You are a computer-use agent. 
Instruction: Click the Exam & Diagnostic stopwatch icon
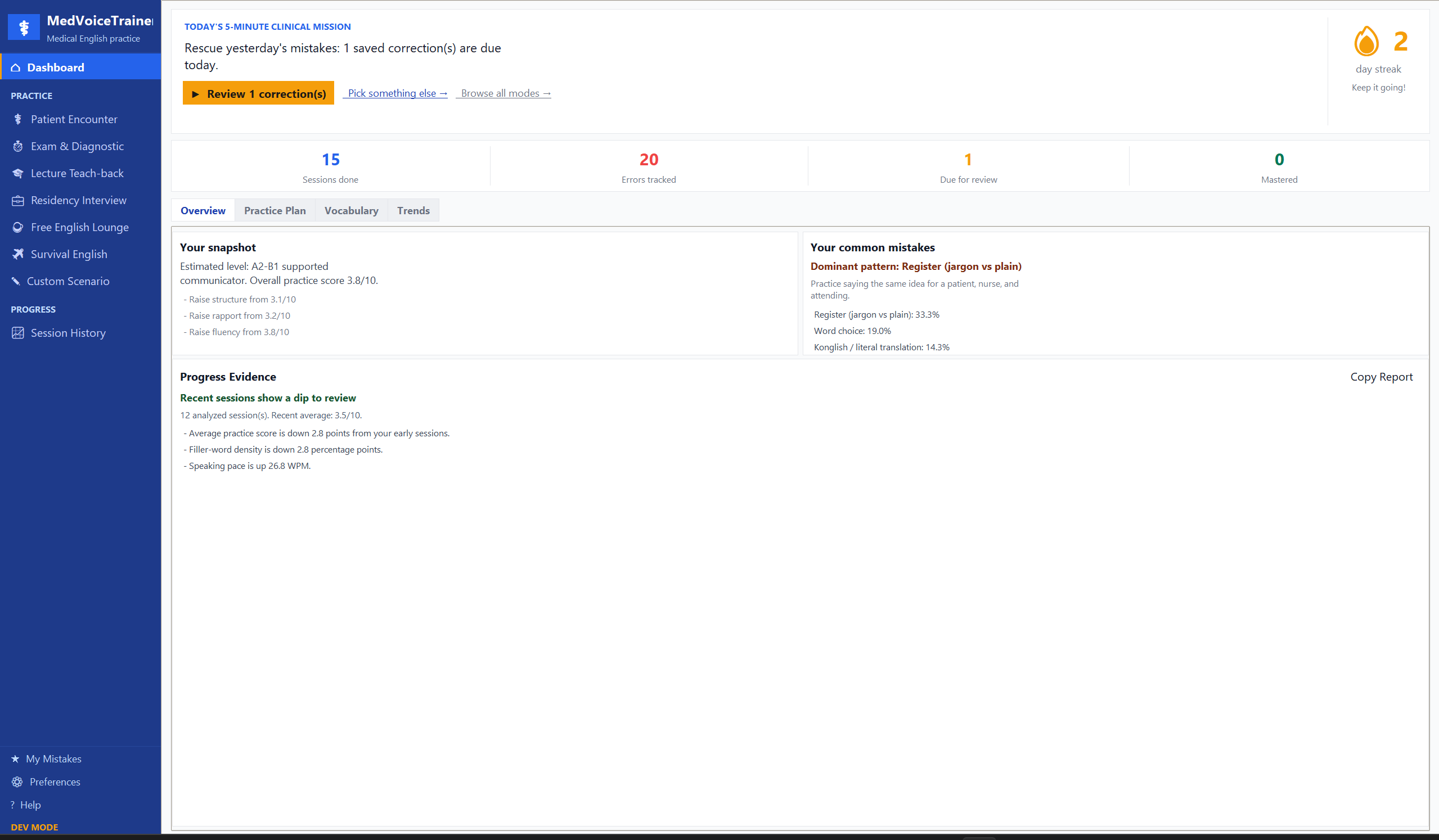coord(17,146)
